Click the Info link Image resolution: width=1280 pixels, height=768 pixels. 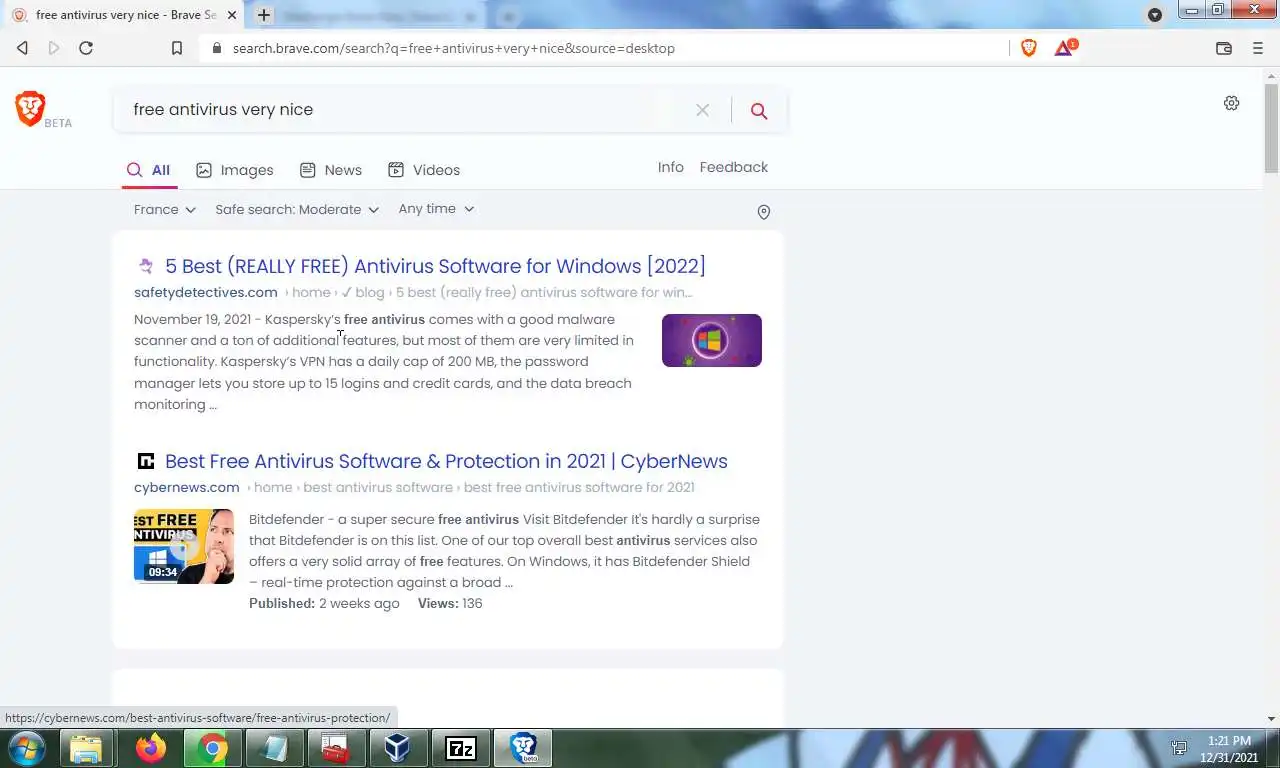pos(671,167)
